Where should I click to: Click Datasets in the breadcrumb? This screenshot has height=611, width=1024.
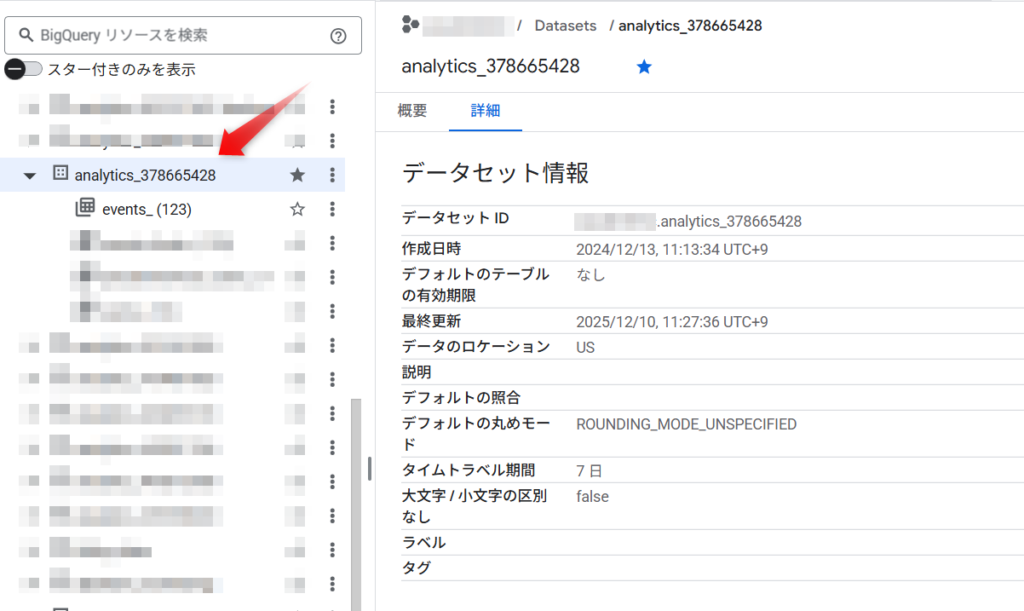pyautogui.click(x=565, y=26)
